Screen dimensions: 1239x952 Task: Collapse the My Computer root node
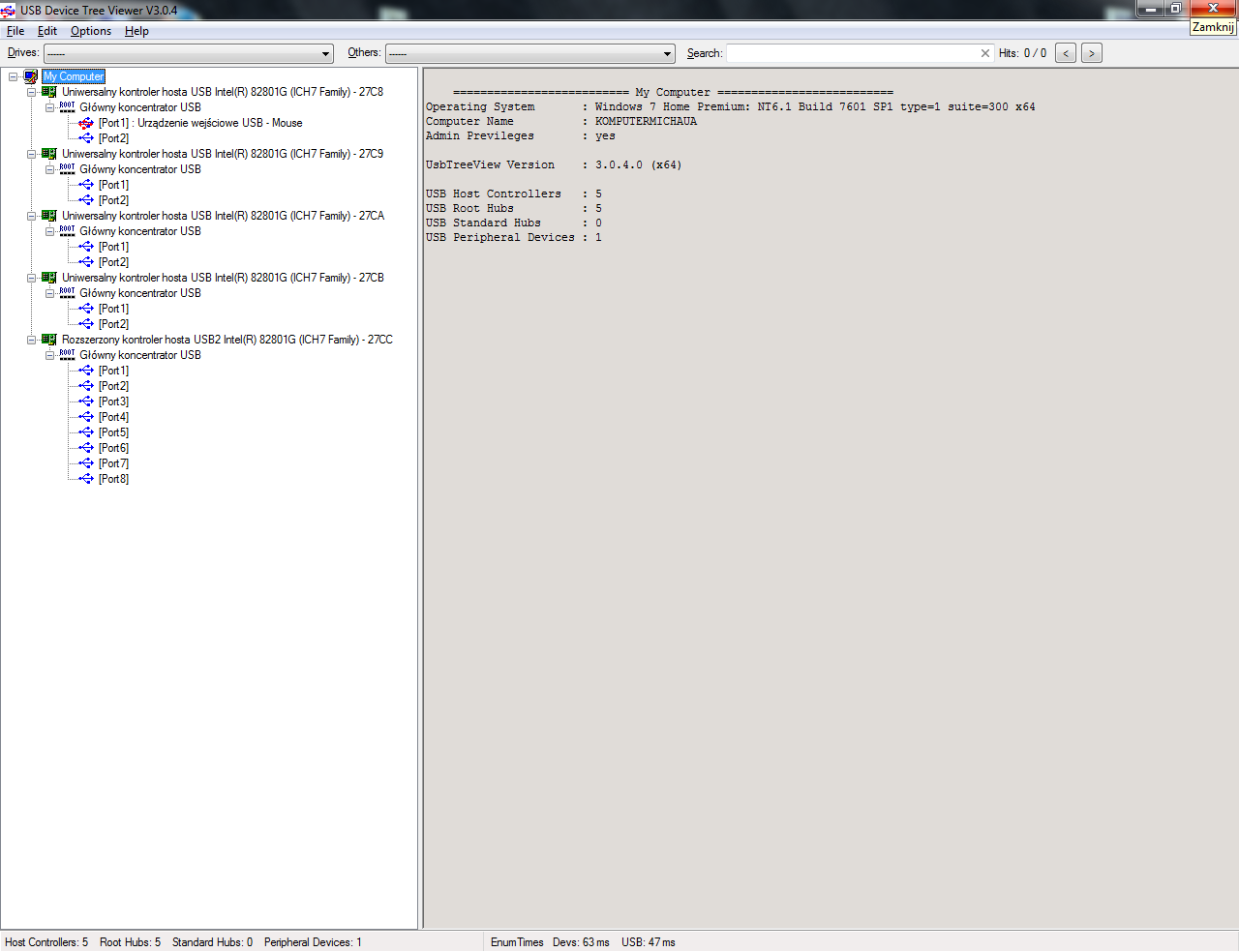click(x=13, y=76)
